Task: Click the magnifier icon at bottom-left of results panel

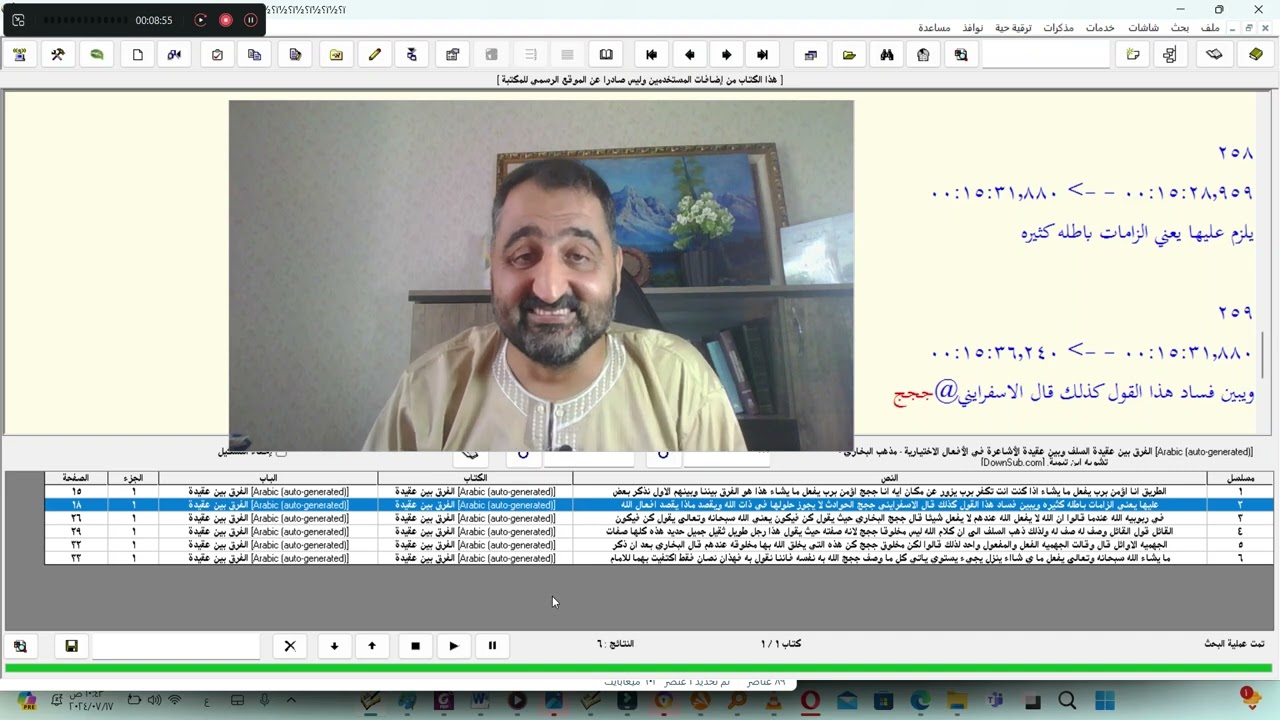Action: click(x=20, y=646)
